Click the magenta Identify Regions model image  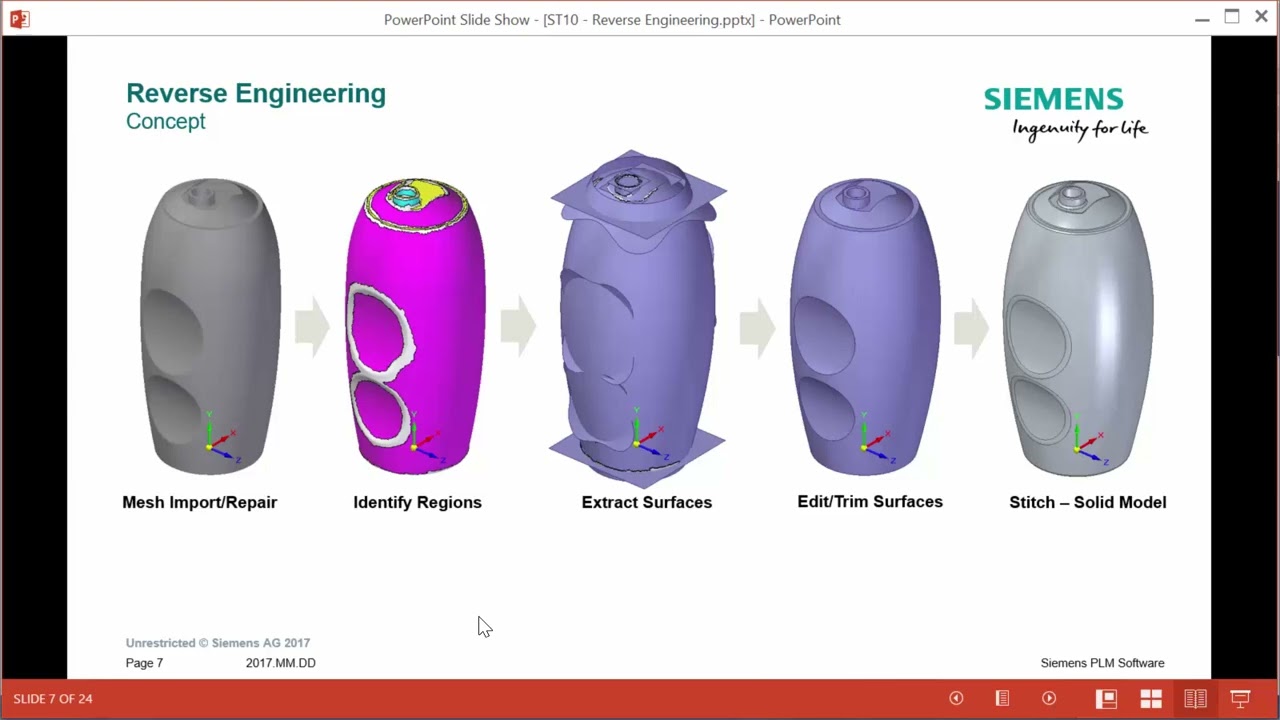pyautogui.click(x=415, y=326)
